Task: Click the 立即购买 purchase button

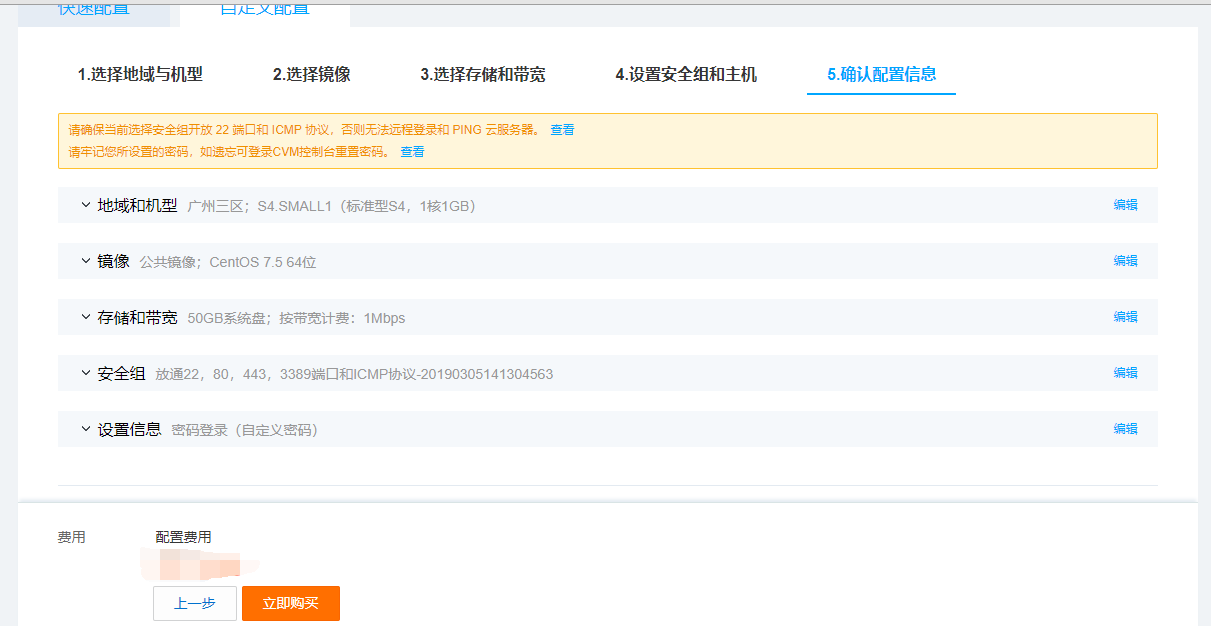Action: (290, 603)
